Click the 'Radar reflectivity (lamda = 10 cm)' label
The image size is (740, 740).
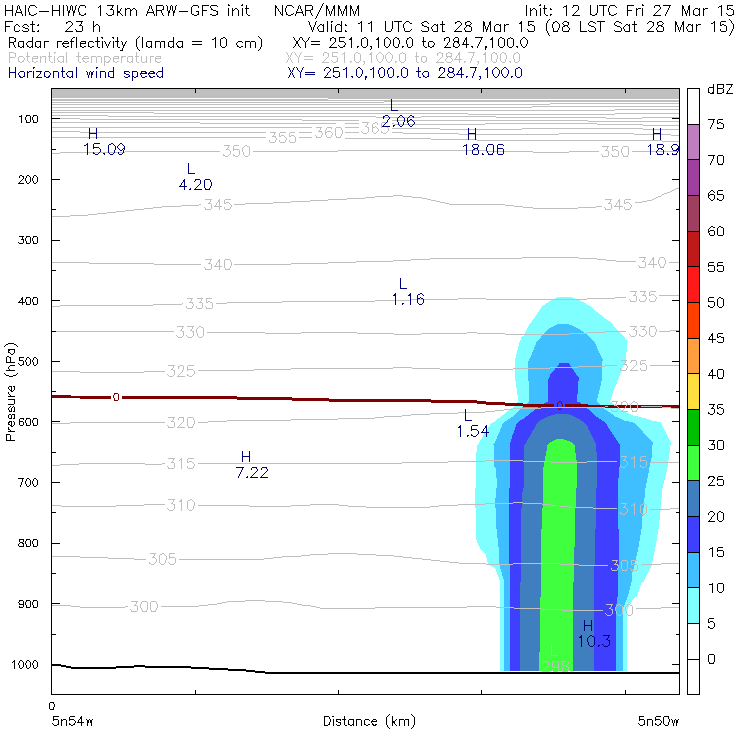[135, 43]
